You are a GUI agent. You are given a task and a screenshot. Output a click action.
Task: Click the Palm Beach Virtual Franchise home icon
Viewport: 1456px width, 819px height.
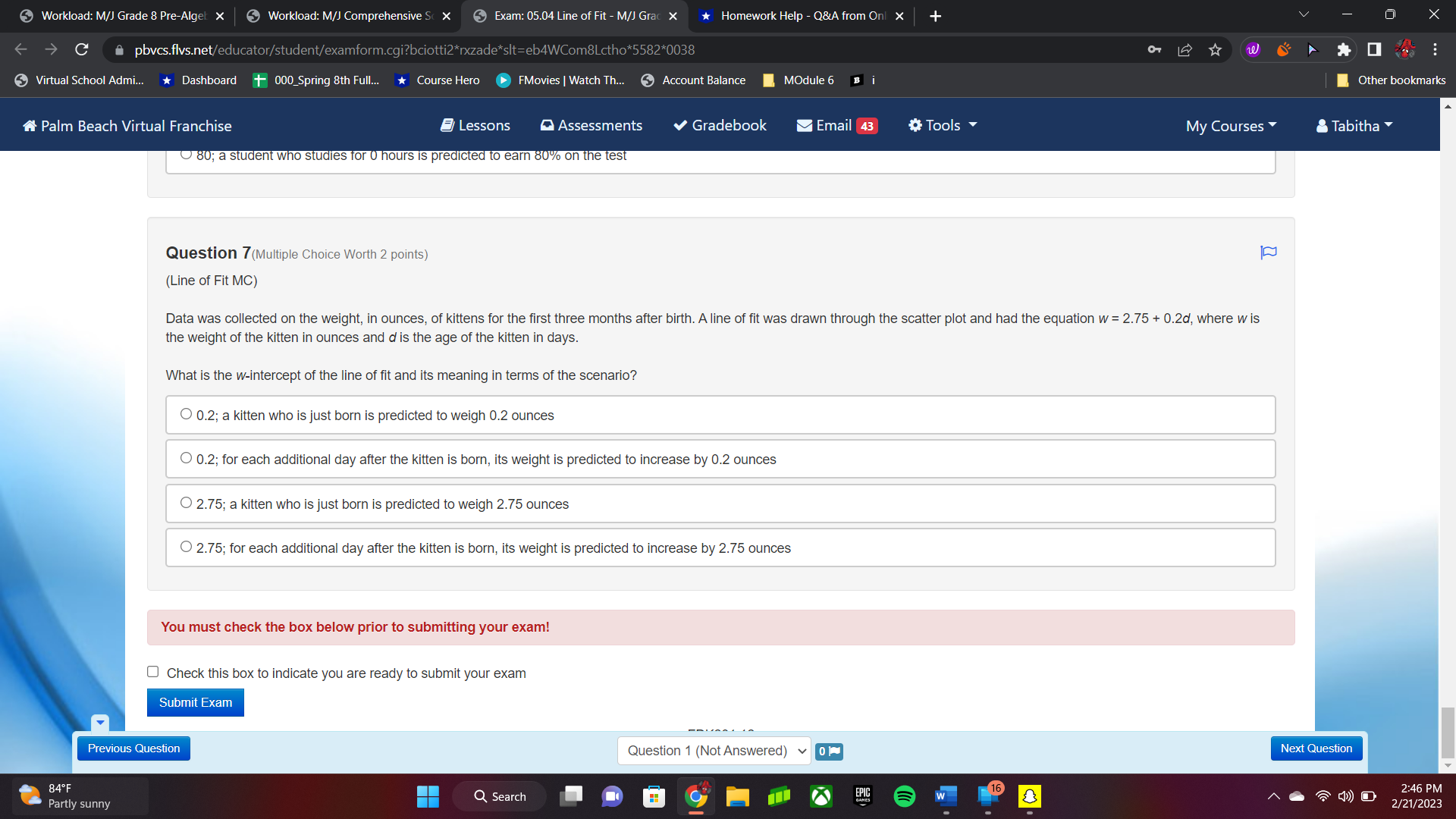(x=31, y=125)
